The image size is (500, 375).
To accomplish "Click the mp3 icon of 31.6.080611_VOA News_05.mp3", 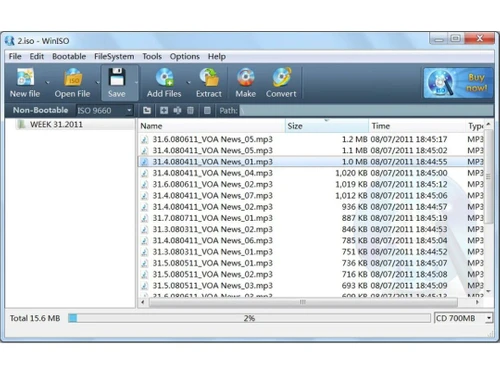I will (144, 139).
